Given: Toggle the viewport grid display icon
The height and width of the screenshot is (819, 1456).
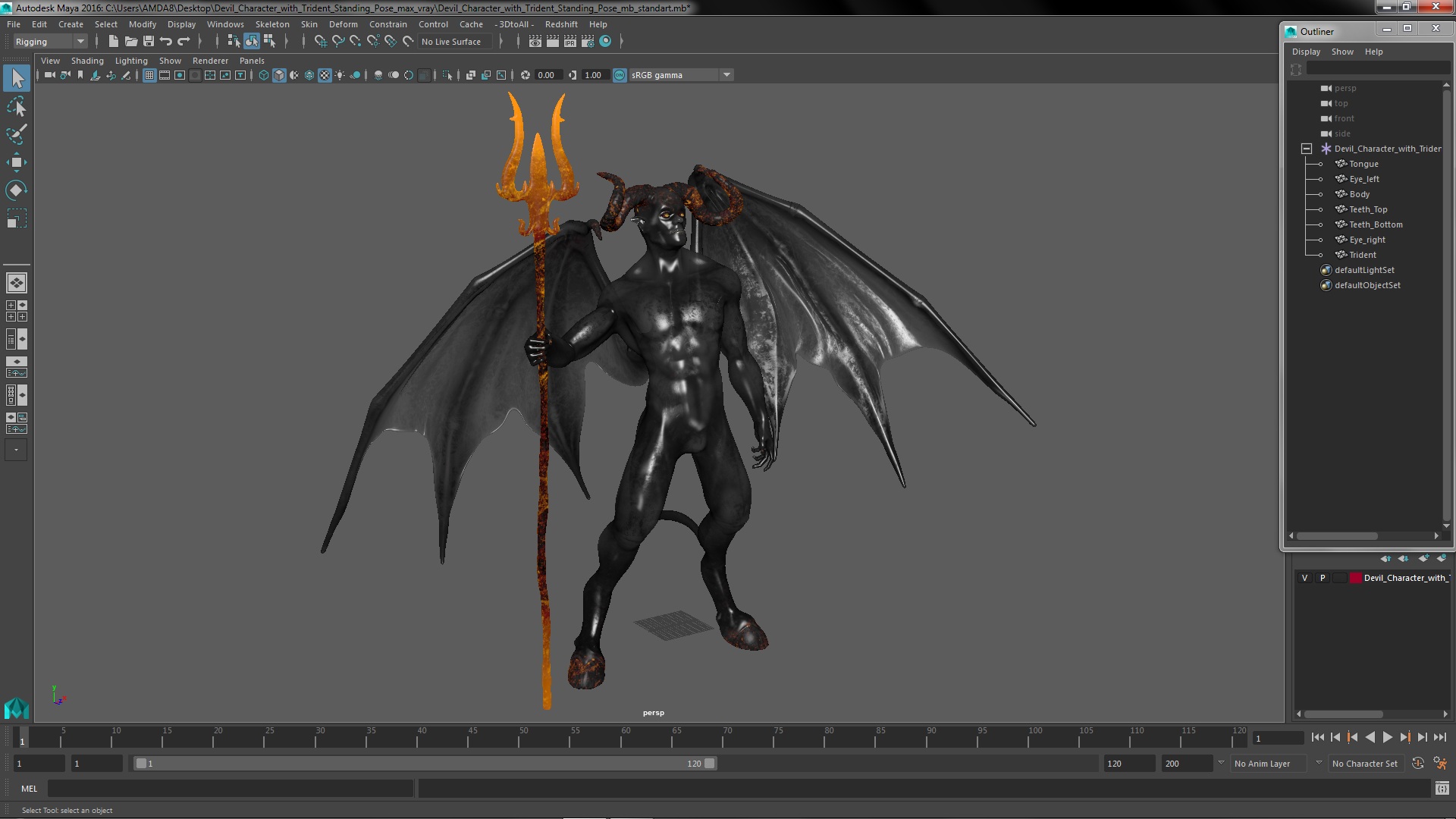Looking at the screenshot, I should click(149, 75).
